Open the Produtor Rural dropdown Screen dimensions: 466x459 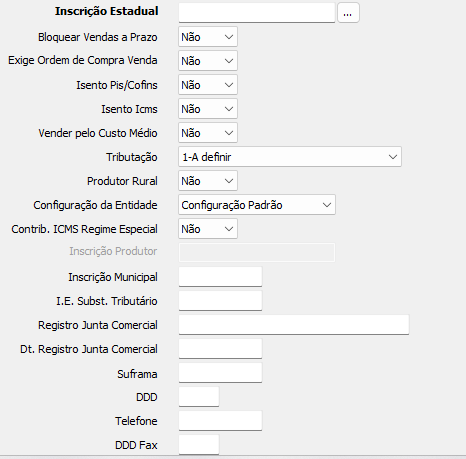tap(208, 181)
